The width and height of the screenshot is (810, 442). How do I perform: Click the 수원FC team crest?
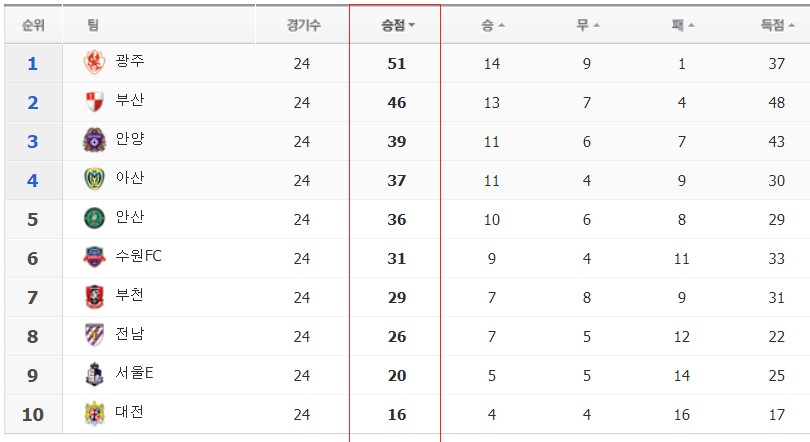(95, 257)
